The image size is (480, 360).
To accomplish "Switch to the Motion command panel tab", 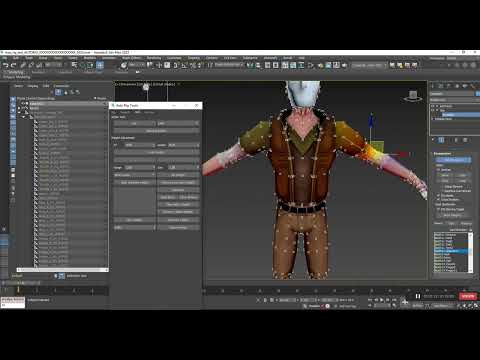I will point(457,86).
